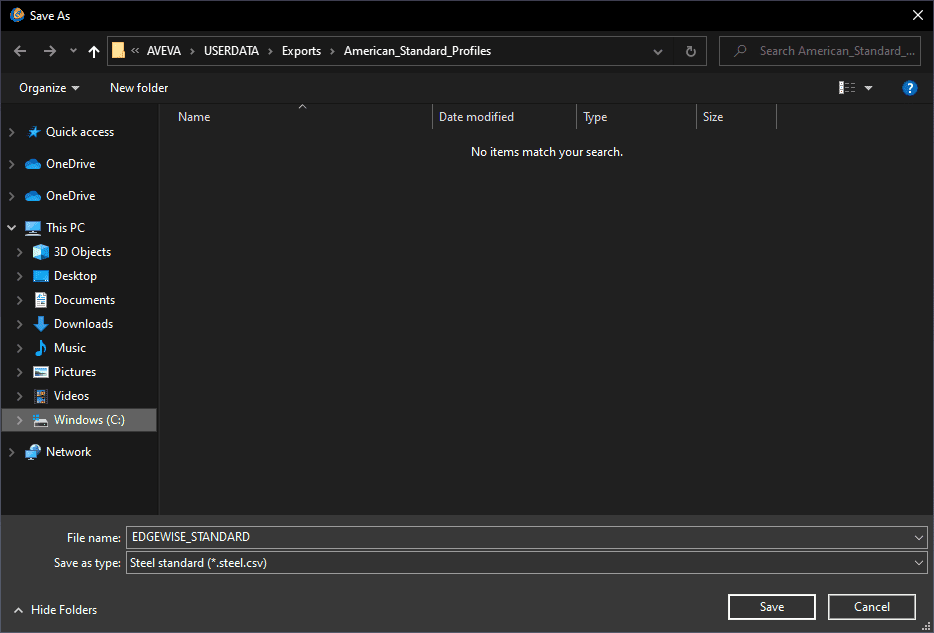Open recent locations dropdown arrow
This screenshot has width=934, height=633.
pos(73,51)
